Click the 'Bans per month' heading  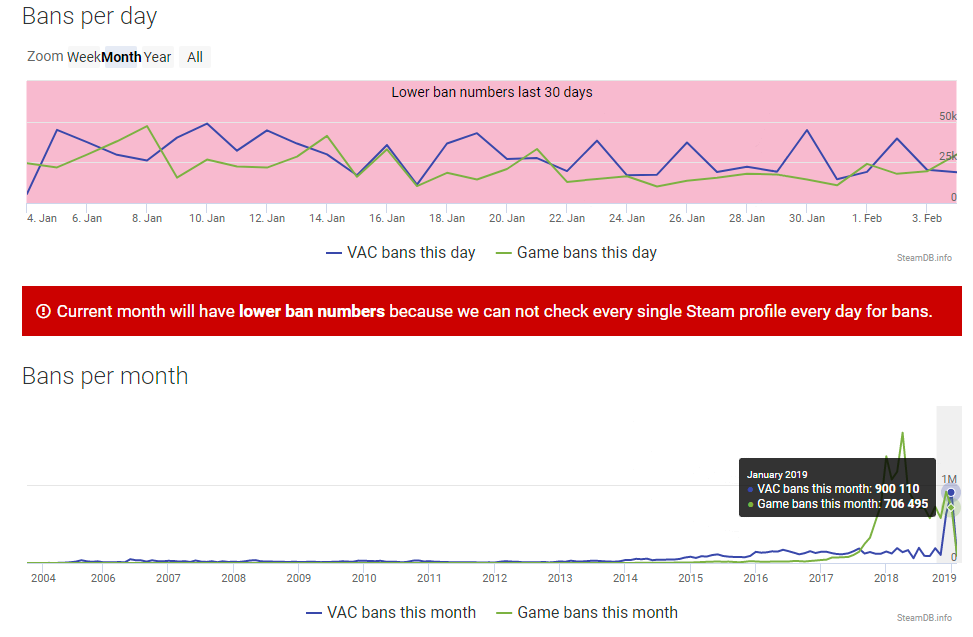coord(105,376)
